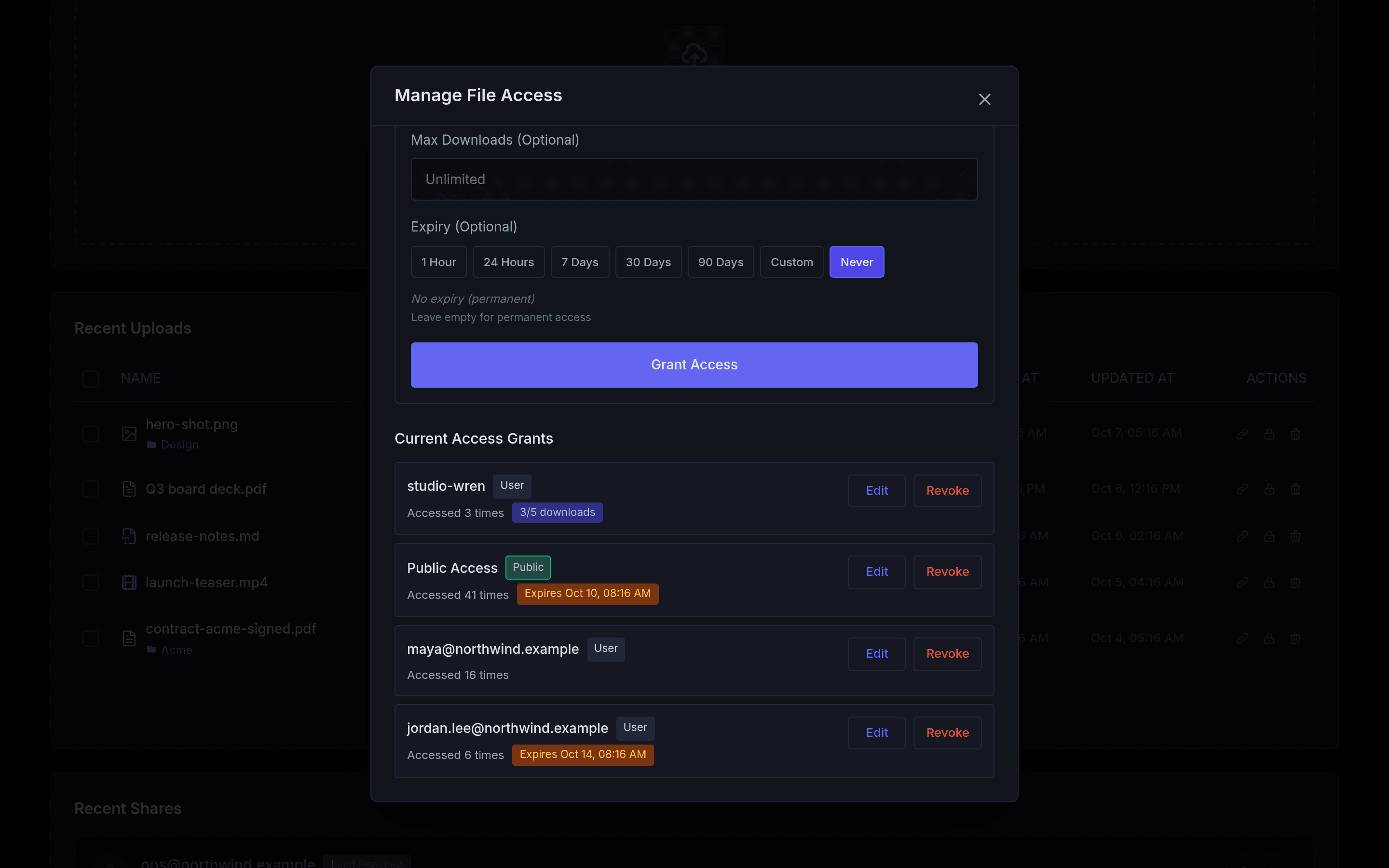Check the hero-shot.png row checkbox
The image size is (1389, 868).
click(91, 434)
